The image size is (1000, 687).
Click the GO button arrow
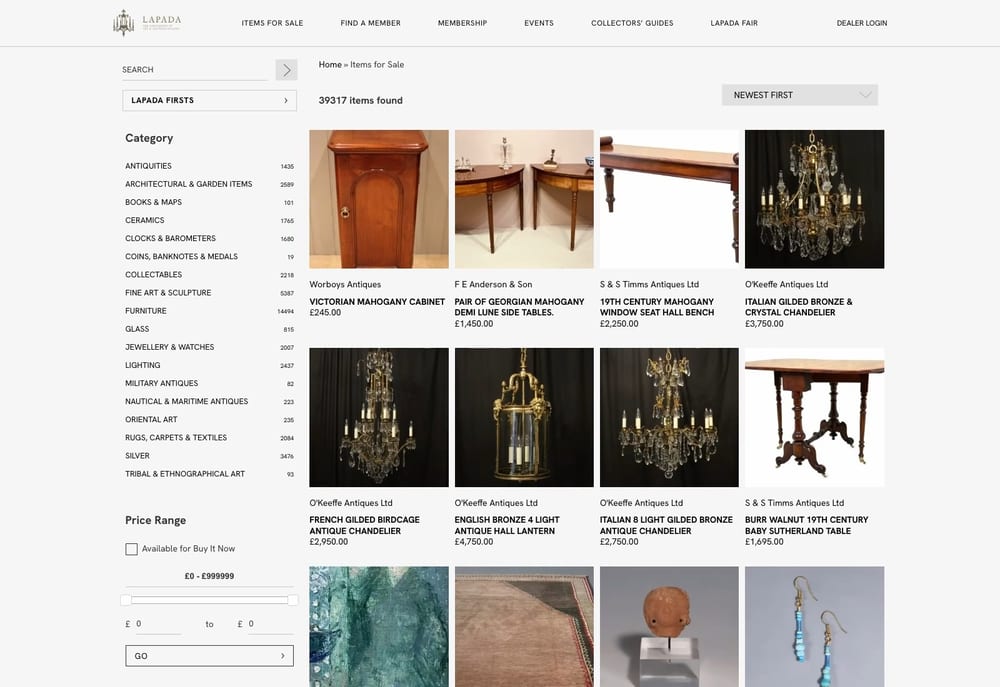pos(282,656)
